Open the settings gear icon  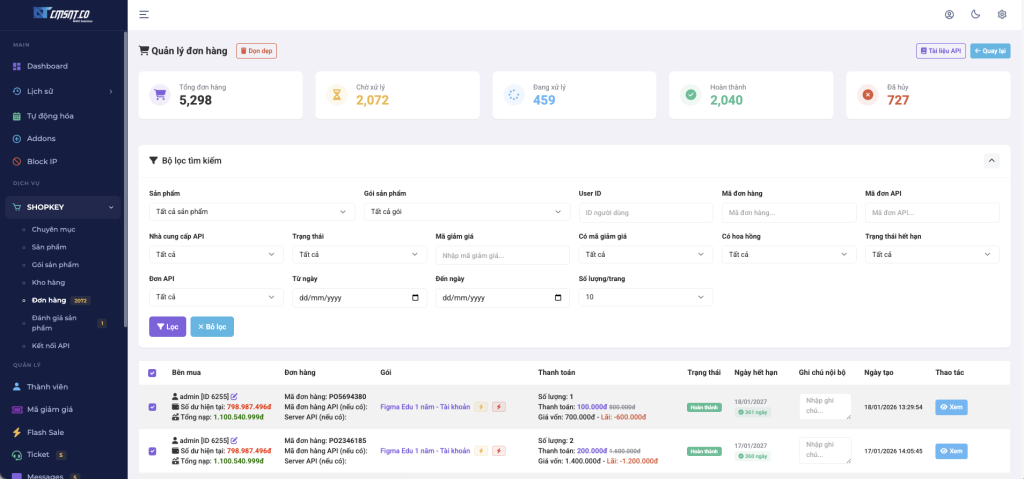1002,14
